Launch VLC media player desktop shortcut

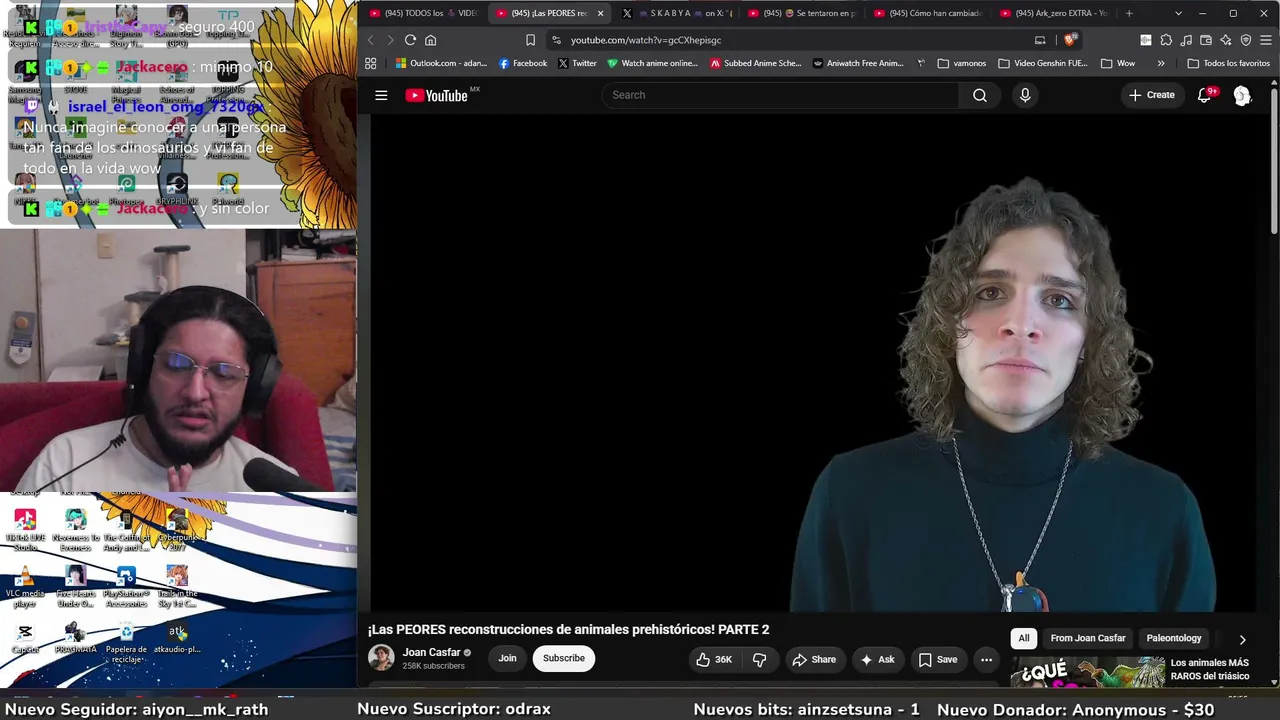tap(25, 587)
